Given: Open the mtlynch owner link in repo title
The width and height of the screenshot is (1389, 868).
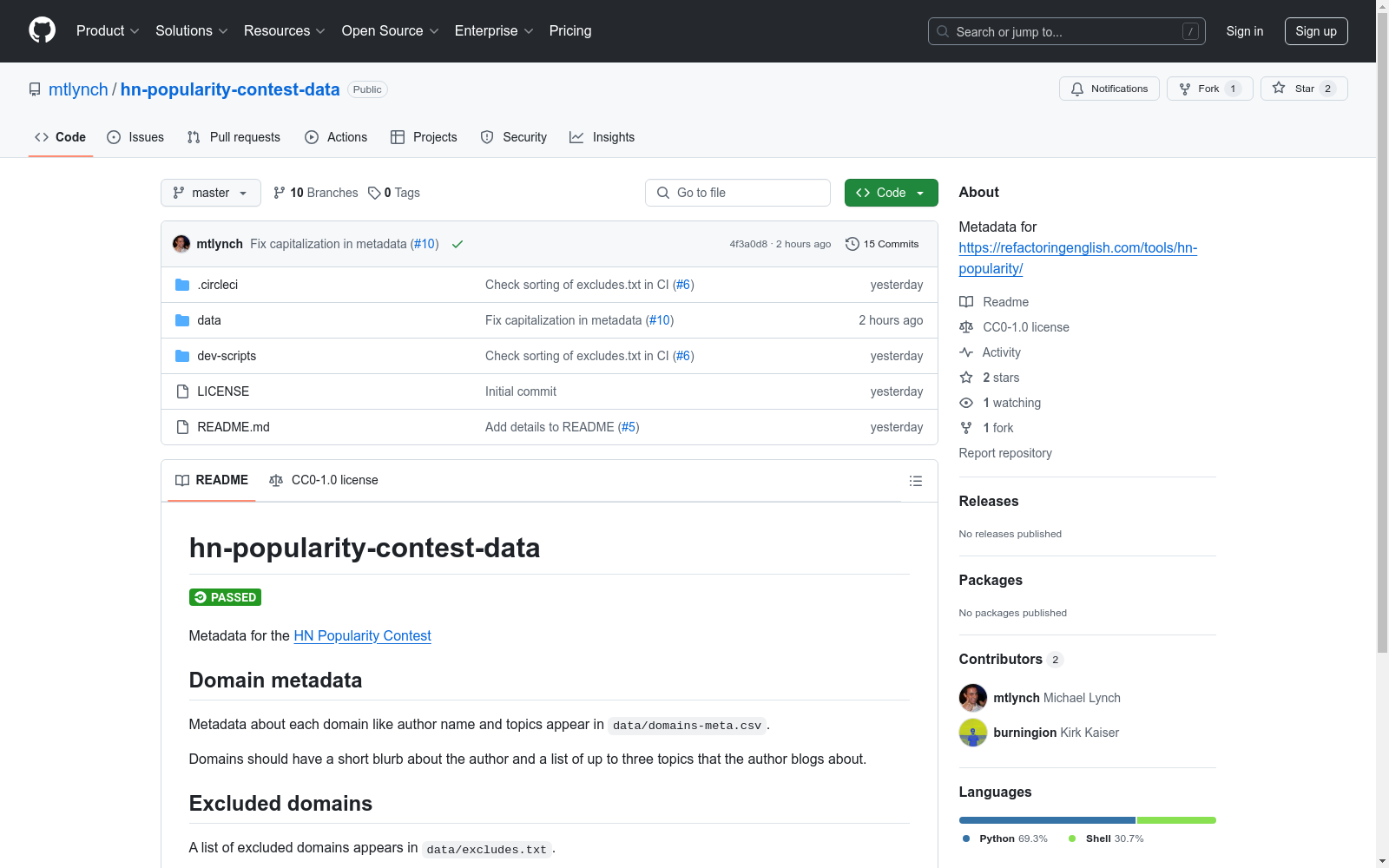Looking at the screenshot, I should [78, 89].
